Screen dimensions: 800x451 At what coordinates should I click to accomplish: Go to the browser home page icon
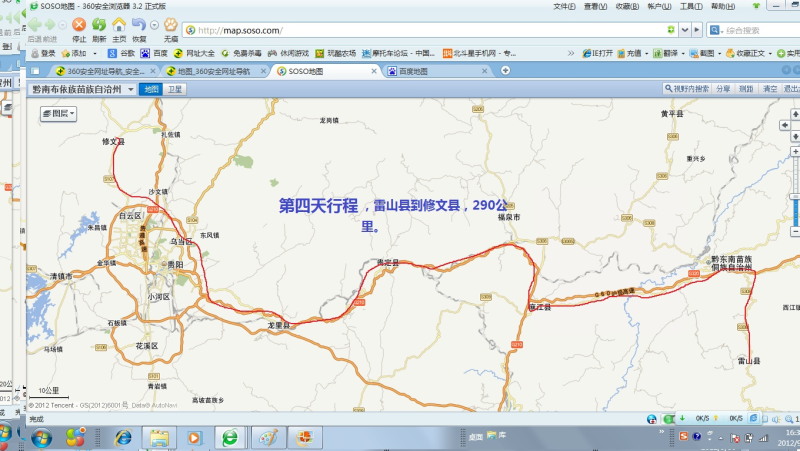click(x=119, y=25)
